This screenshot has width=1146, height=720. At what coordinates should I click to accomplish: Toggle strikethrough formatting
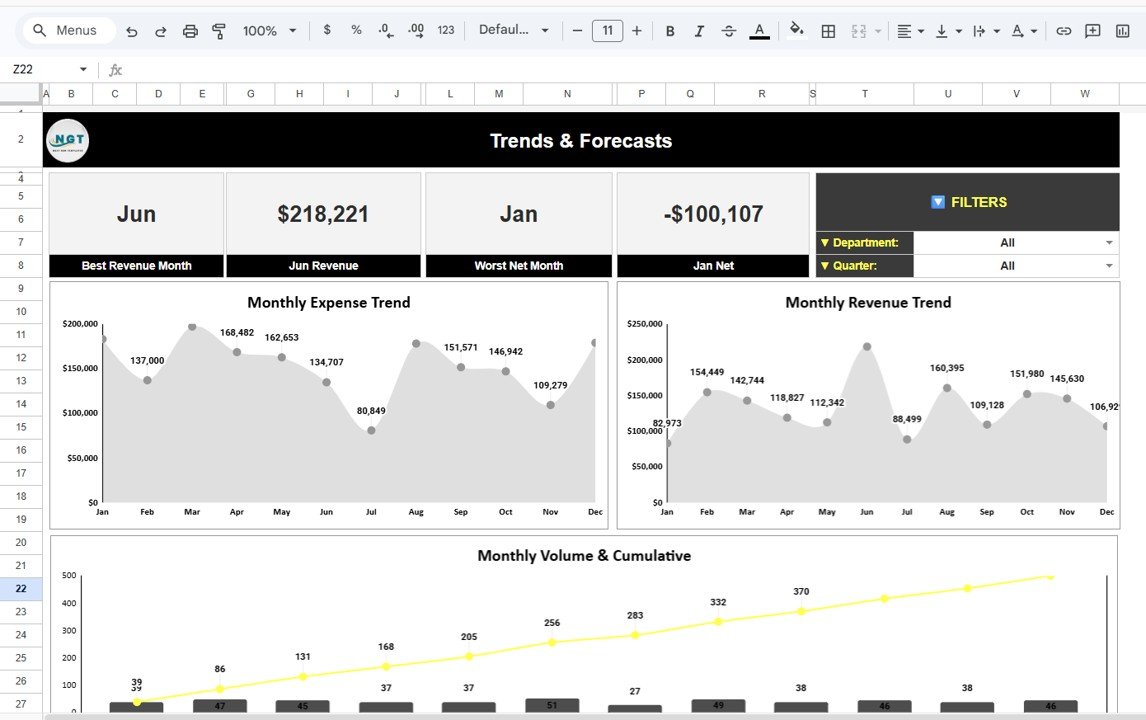tap(728, 31)
